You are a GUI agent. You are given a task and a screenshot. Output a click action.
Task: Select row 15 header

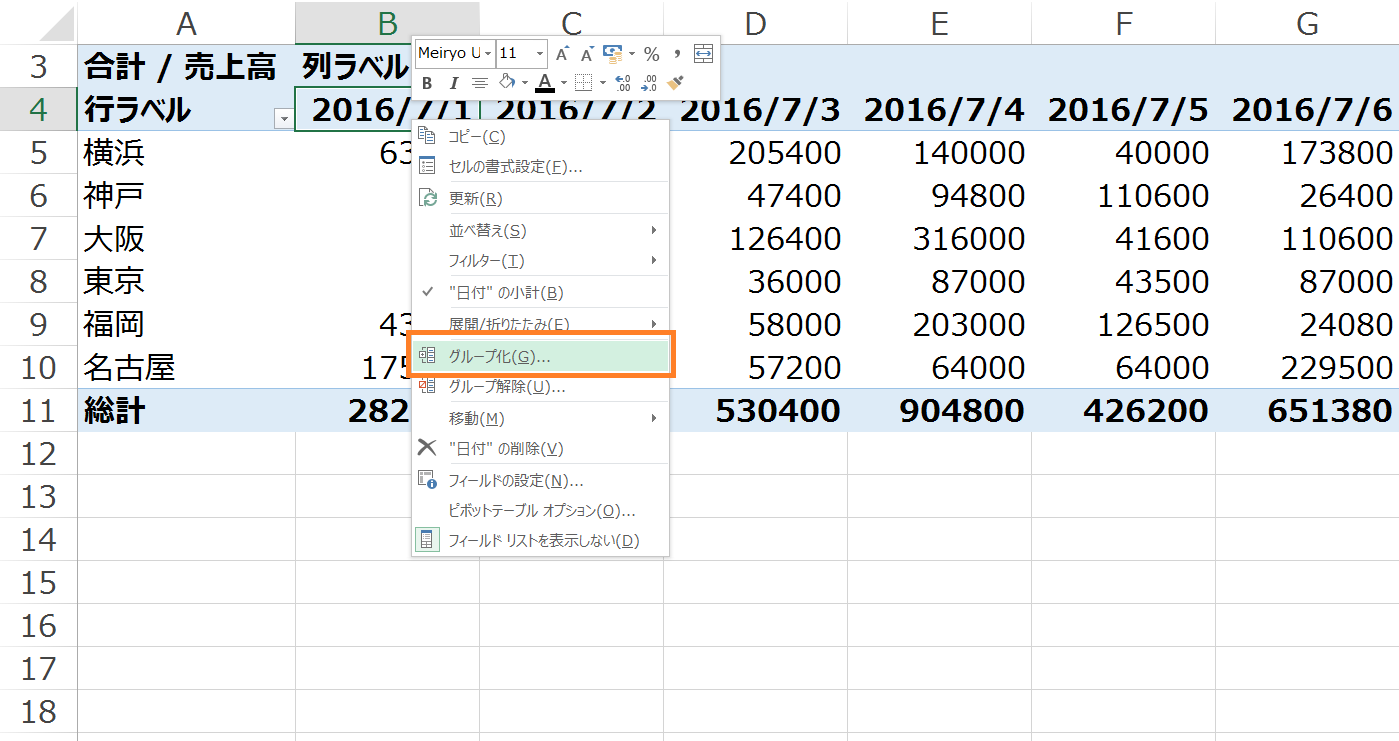click(x=38, y=582)
